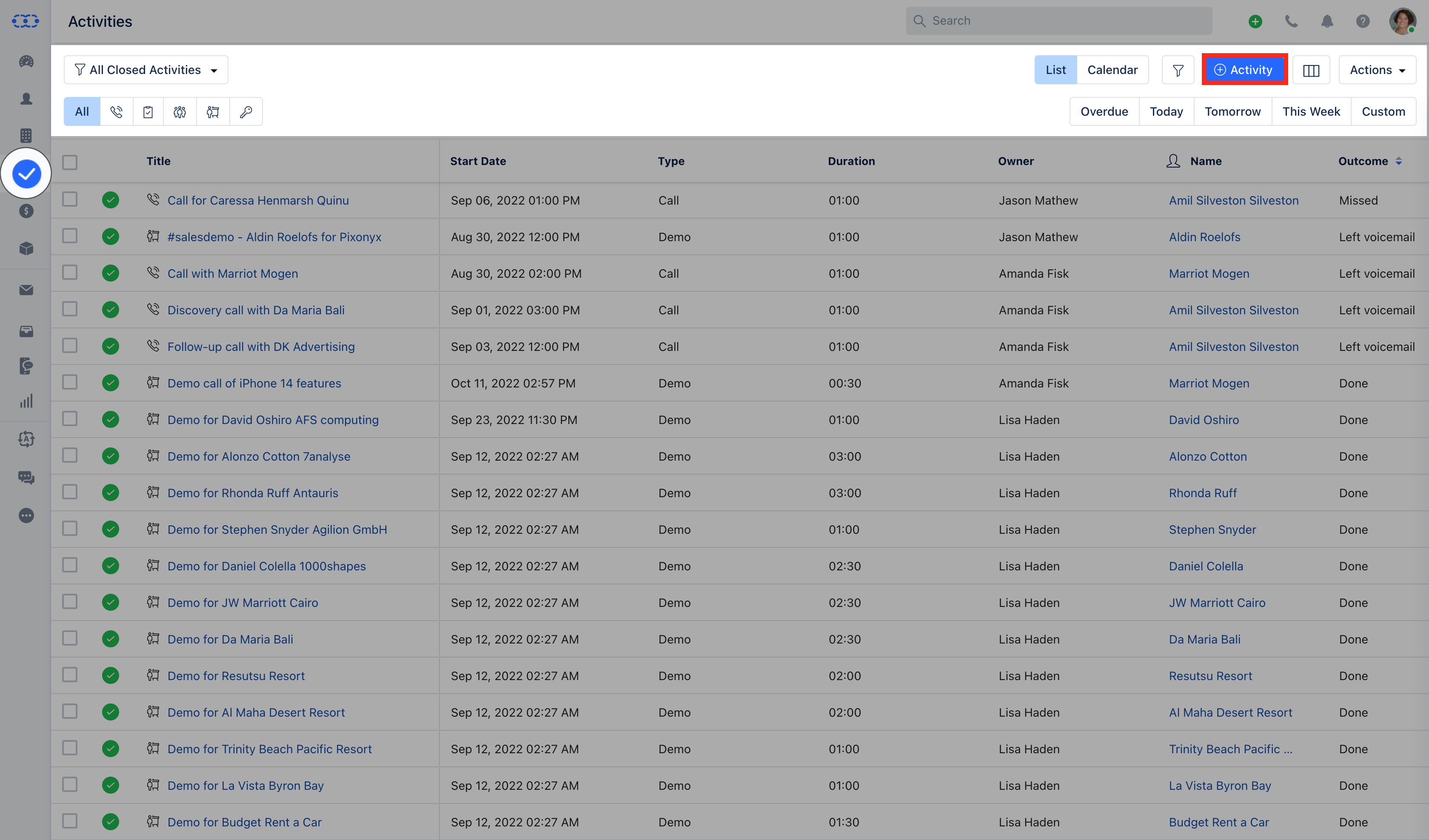Open the chat messages icon in sidebar

(x=26, y=478)
